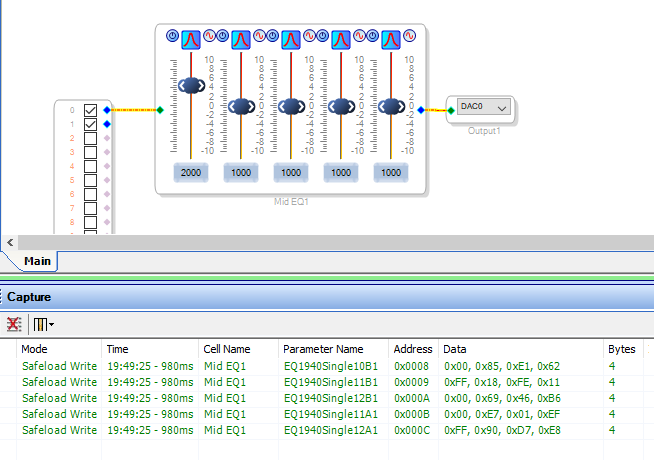Toggle the power icon of EQ band 1
Image resolution: width=654 pixels, height=460 pixels.
[172, 36]
